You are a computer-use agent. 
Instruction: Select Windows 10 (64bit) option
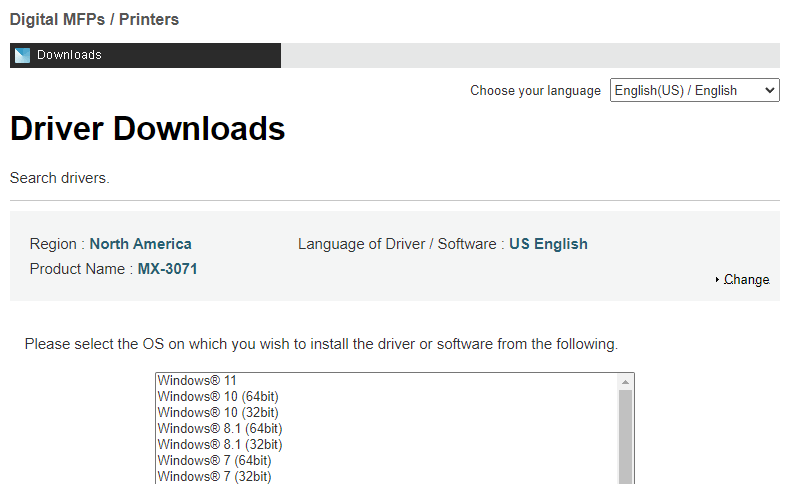pos(387,396)
